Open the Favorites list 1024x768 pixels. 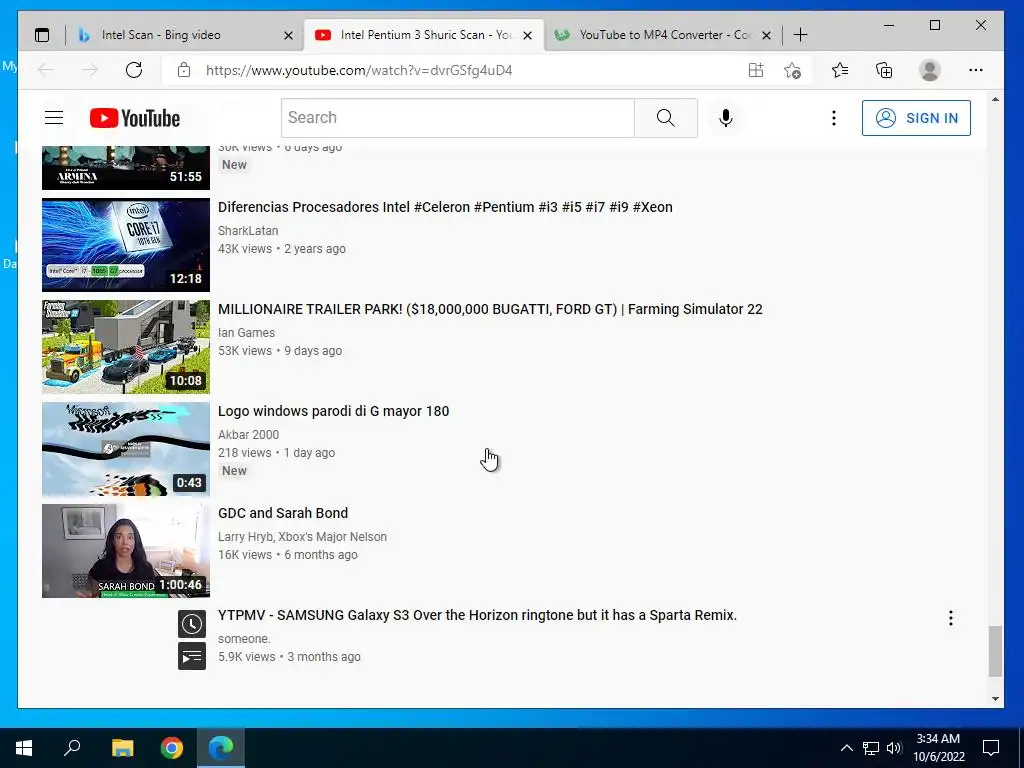(x=840, y=70)
